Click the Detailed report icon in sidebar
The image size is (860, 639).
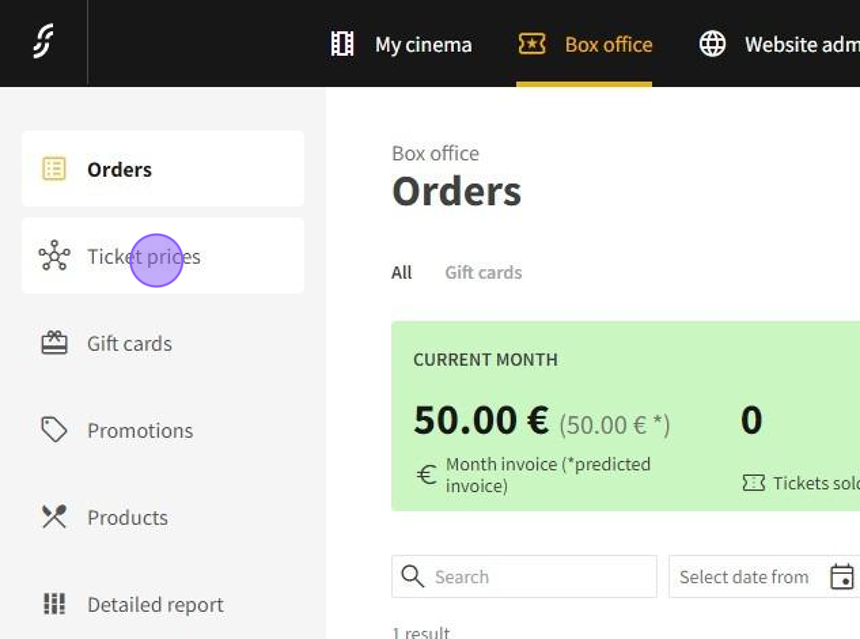pyautogui.click(x=54, y=604)
